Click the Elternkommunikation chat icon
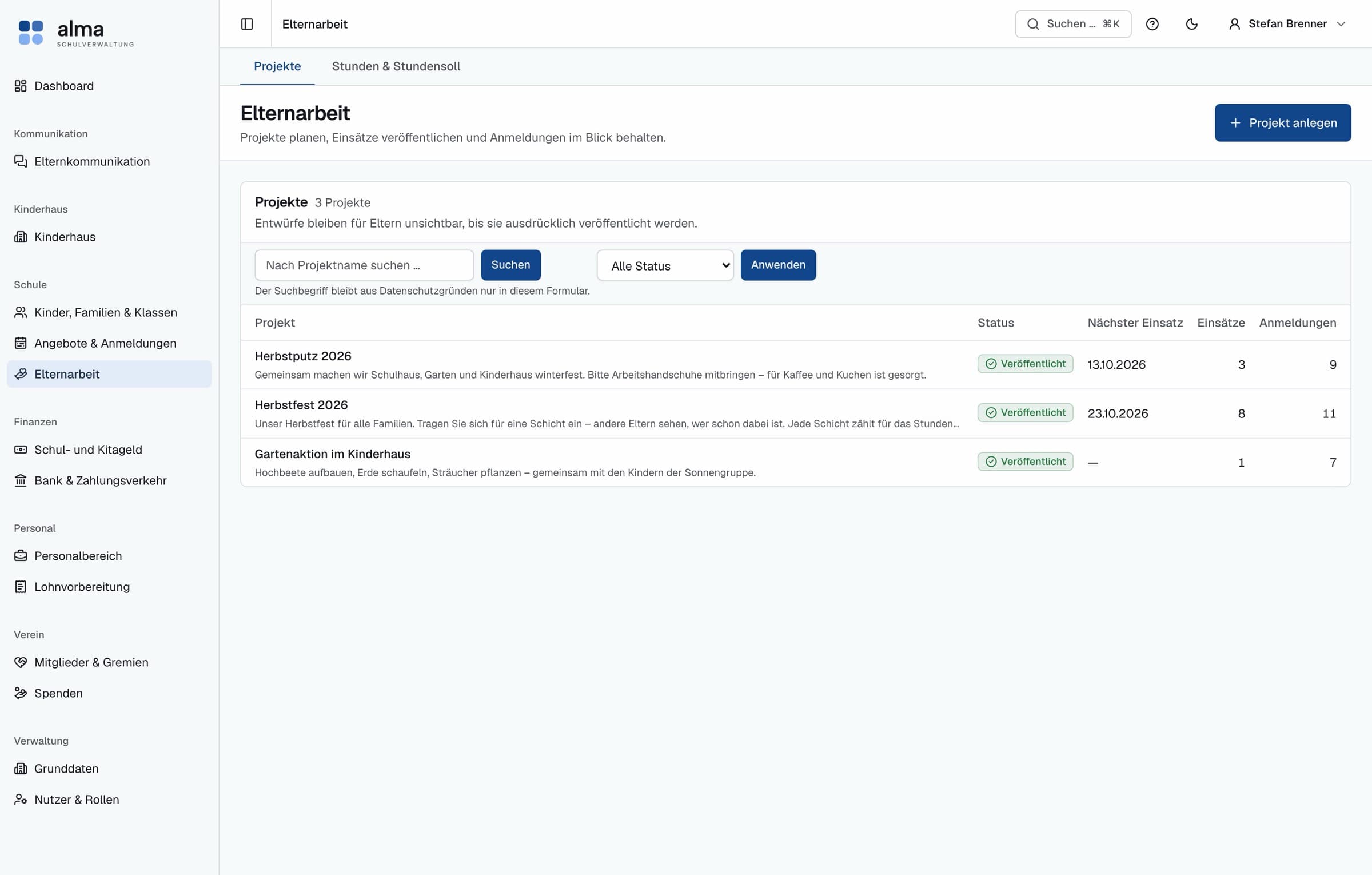This screenshot has width=1372, height=875. click(x=21, y=161)
